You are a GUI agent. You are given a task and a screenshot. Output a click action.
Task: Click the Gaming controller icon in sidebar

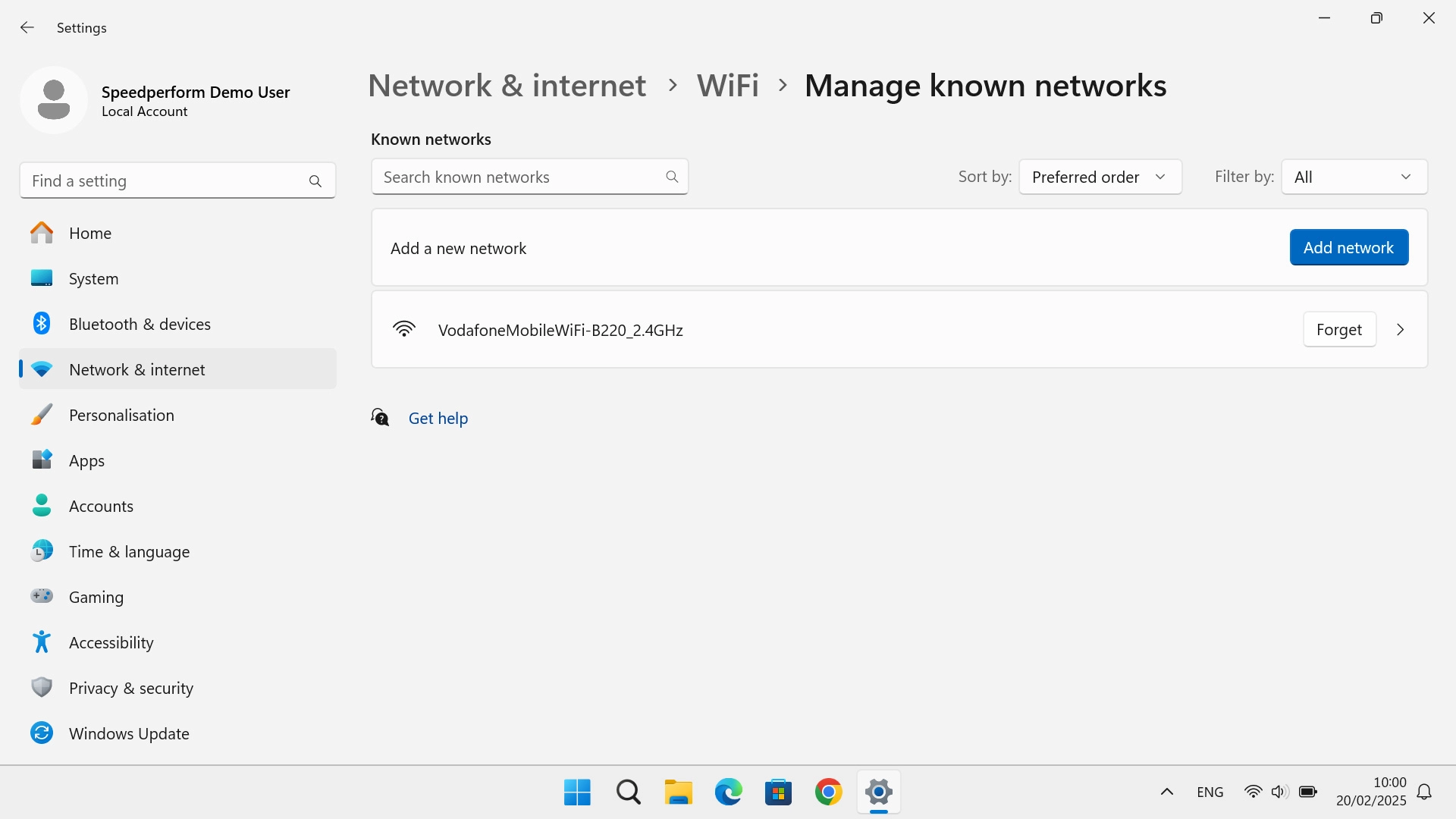pyautogui.click(x=42, y=596)
